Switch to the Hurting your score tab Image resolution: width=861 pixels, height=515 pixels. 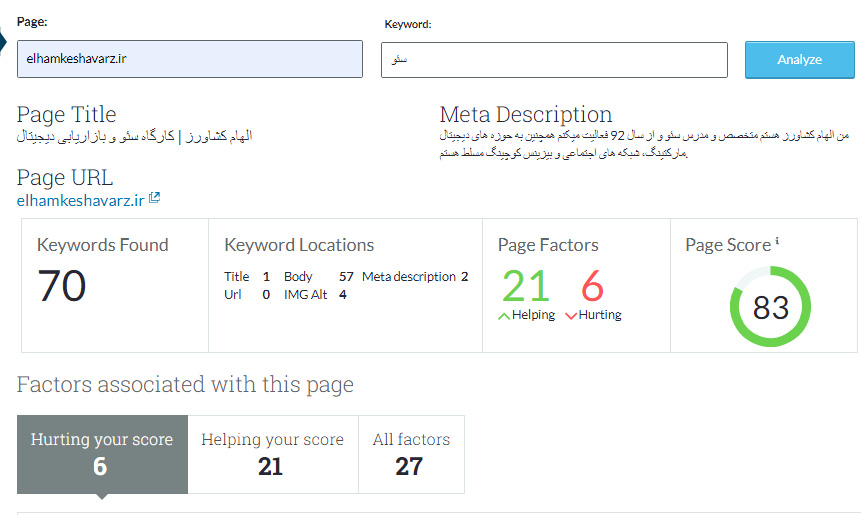(x=101, y=454)
